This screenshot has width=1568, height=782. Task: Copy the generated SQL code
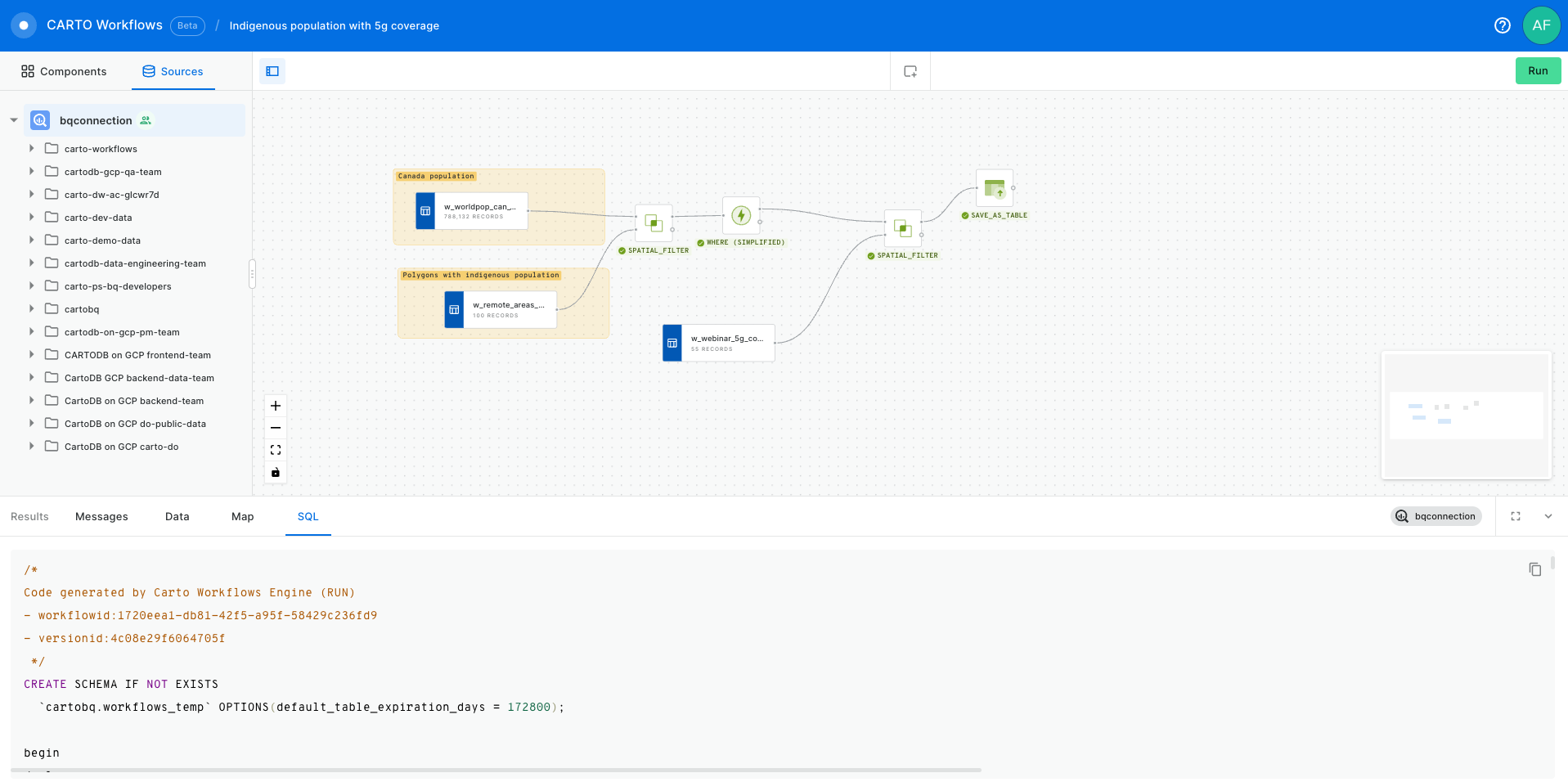tap(1534, 569)
